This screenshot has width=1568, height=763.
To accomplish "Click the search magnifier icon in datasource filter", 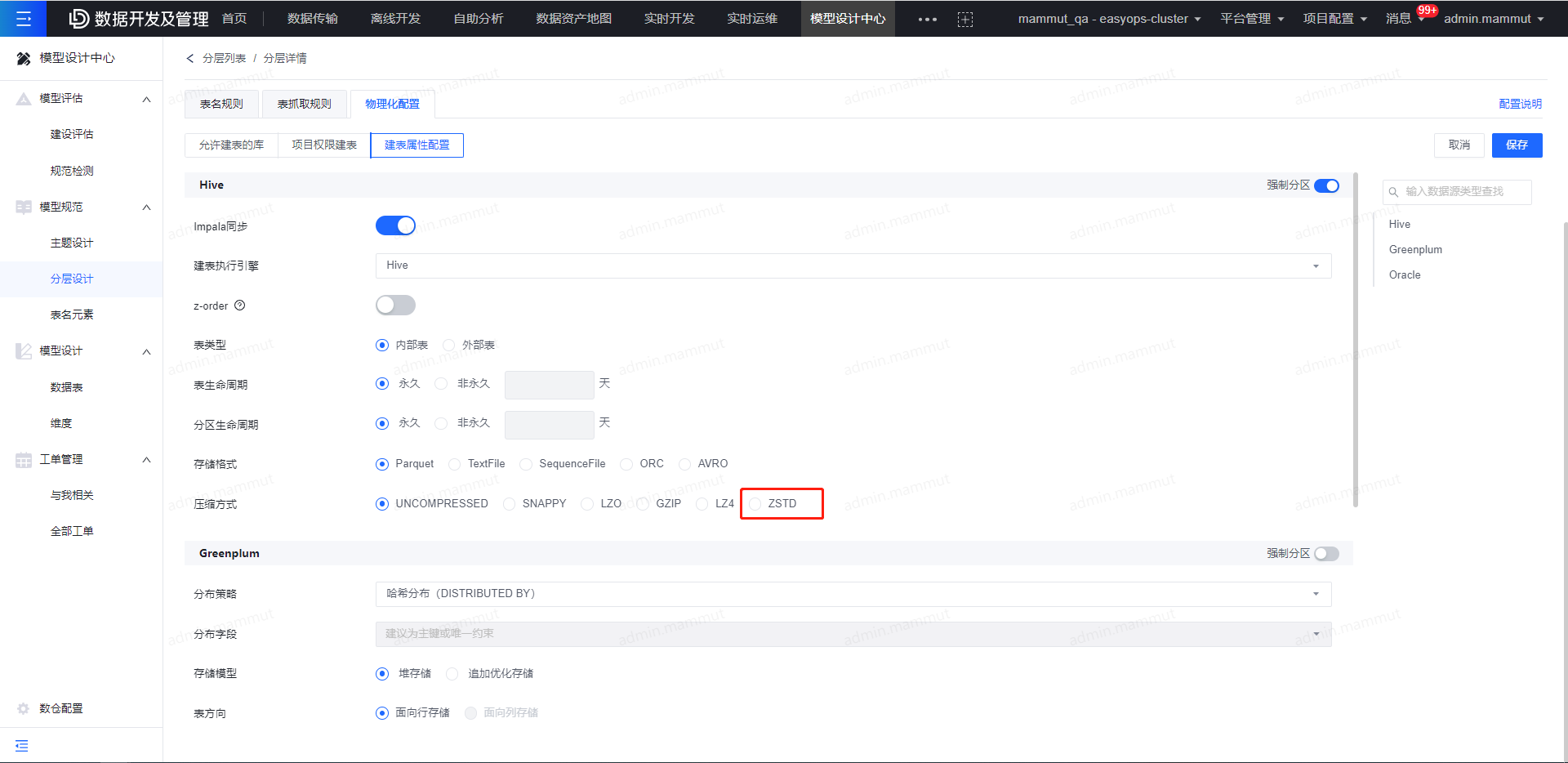I will [1394, 192].
